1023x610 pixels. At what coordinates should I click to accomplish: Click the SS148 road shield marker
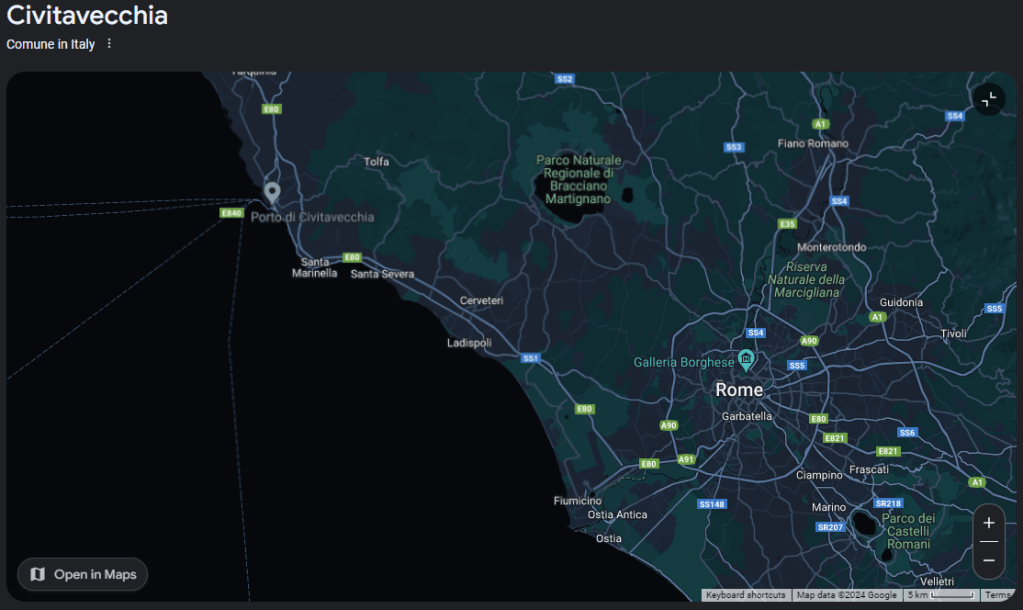coord(712,504)
